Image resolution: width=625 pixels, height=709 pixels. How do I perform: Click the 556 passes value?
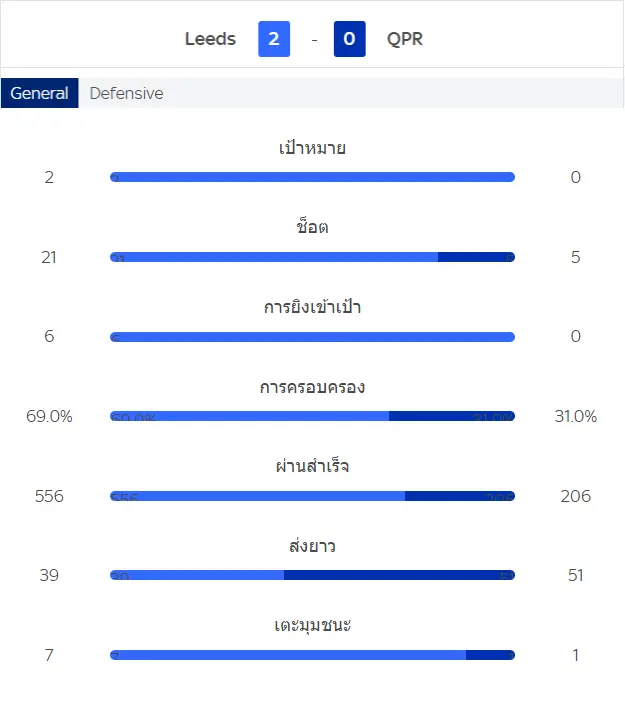pos(49,496)
